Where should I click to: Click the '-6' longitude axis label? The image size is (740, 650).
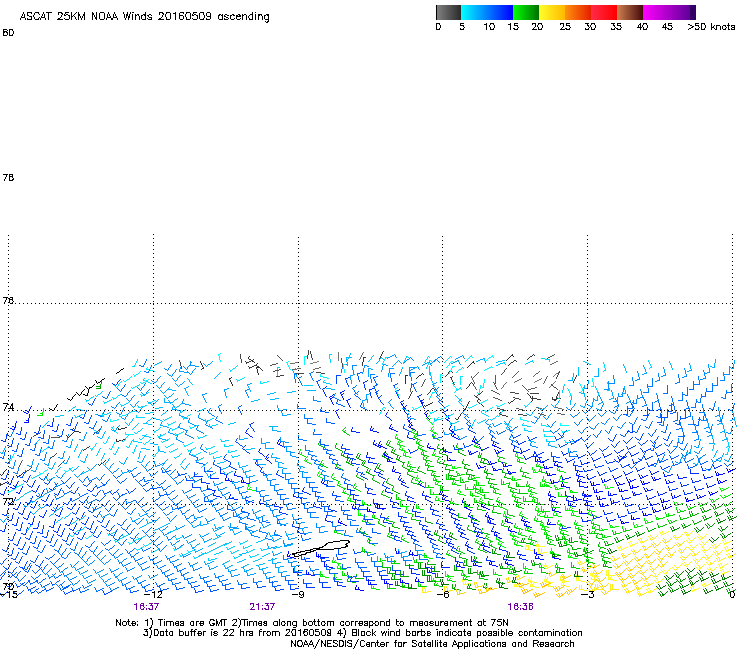click(442, 594)
